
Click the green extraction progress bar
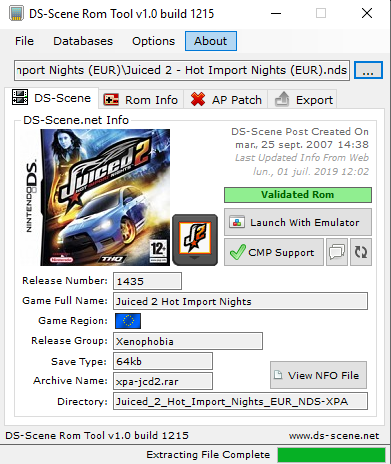(x=331, y=455)
